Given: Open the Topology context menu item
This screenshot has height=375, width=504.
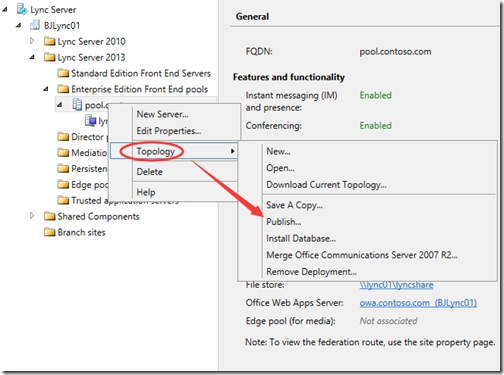Looking at the screenshot, I should pos(174,151).
